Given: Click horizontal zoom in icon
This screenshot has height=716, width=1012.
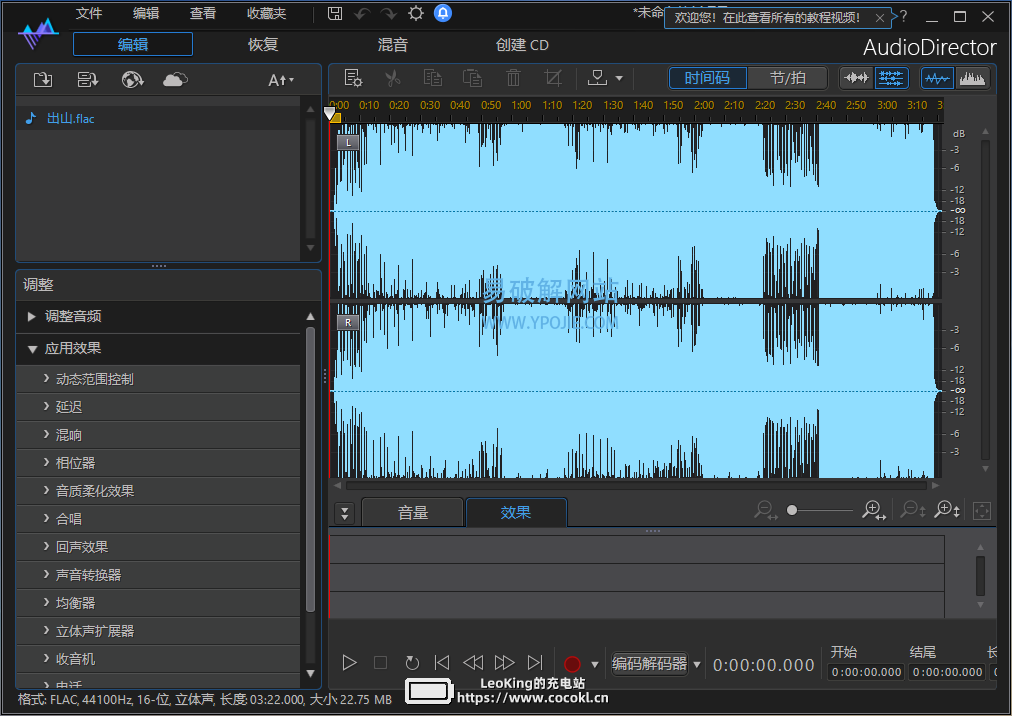Looking at the screenshot, I should [874, 511].
